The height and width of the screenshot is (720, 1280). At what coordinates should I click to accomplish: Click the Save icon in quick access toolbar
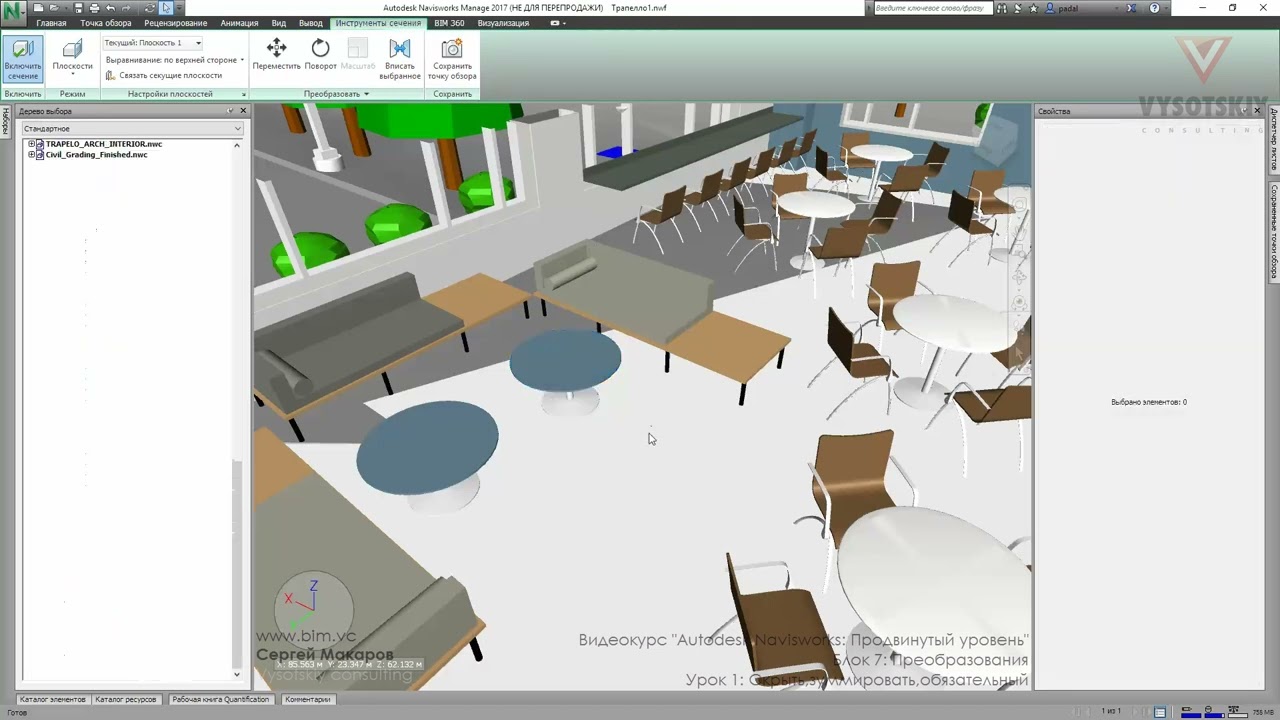[x=79, y=8]
